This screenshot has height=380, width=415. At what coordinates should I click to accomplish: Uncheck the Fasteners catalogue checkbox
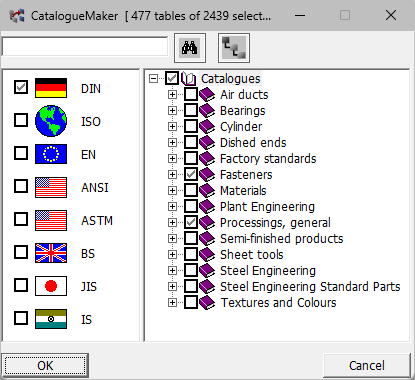191,174
